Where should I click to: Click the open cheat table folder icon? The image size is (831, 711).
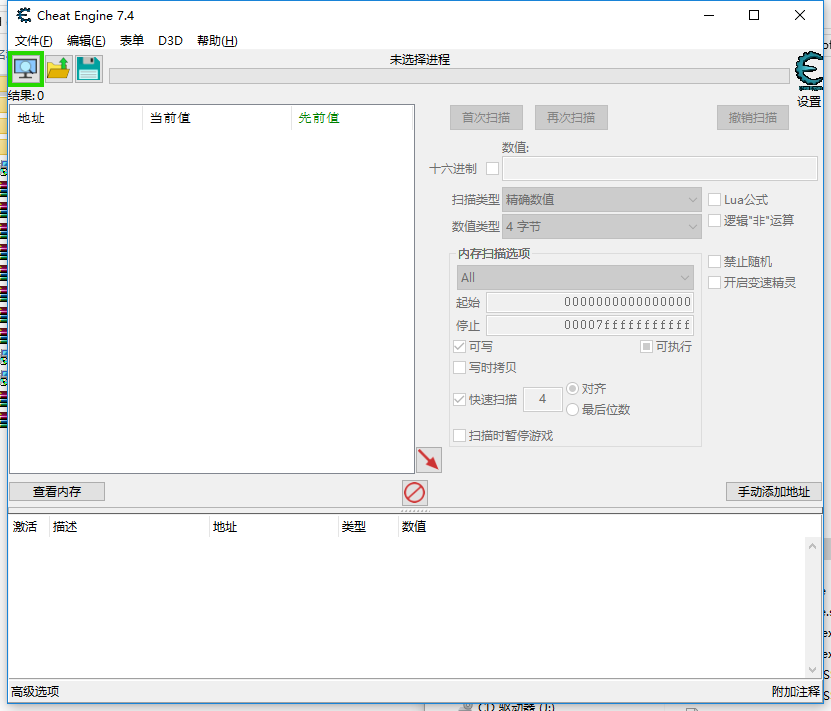[x=58, y=69]
